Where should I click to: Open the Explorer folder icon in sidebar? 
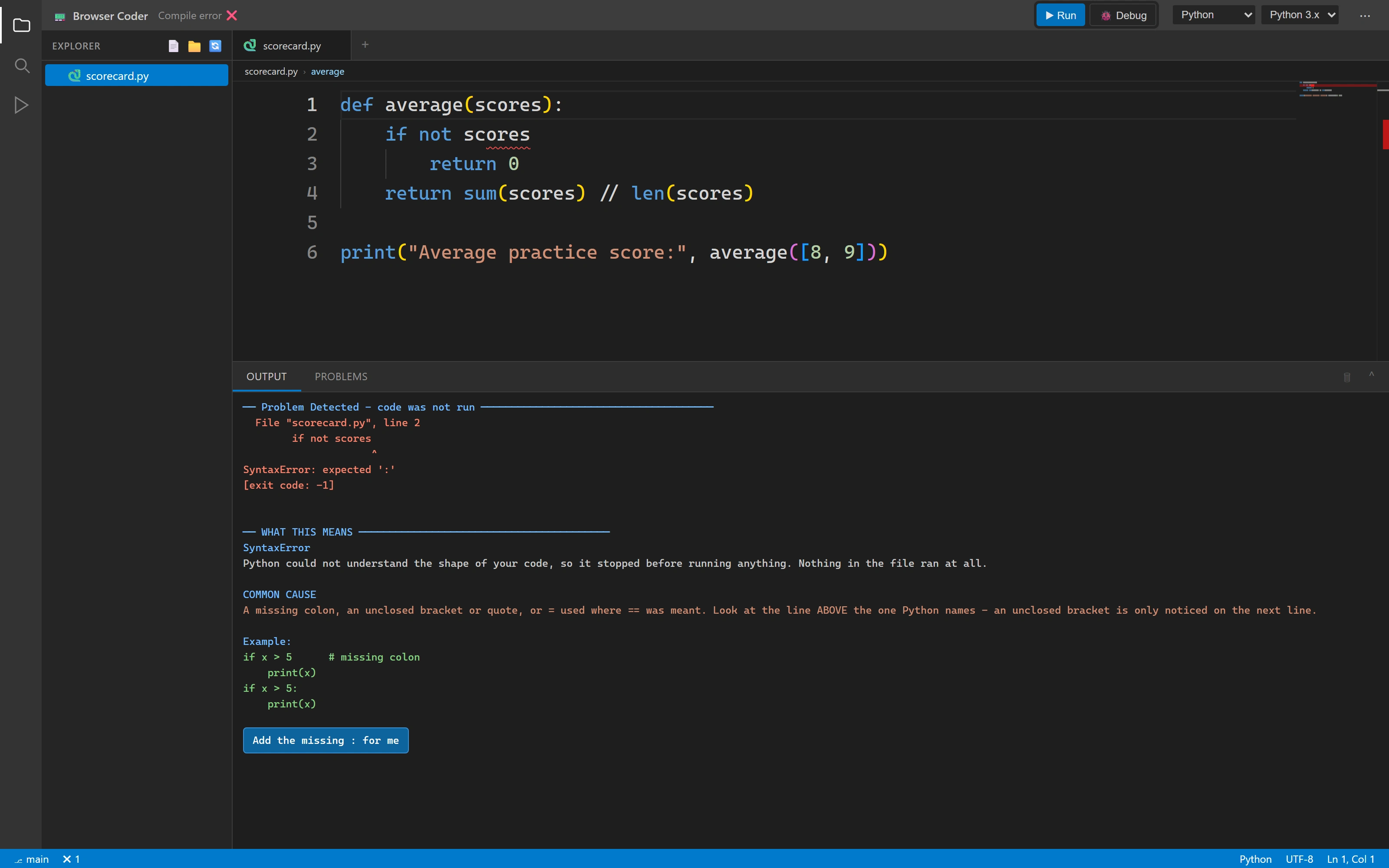21,25
